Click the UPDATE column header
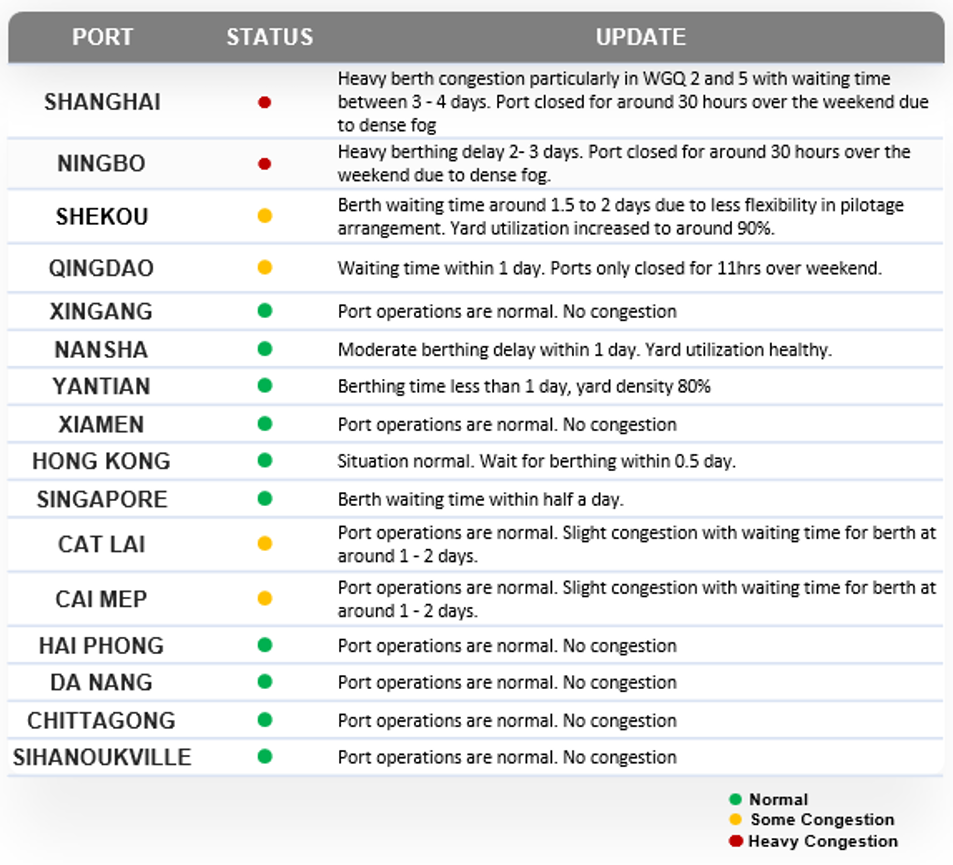This screenshot has height=865, width=953. click(x=641, y=37)
